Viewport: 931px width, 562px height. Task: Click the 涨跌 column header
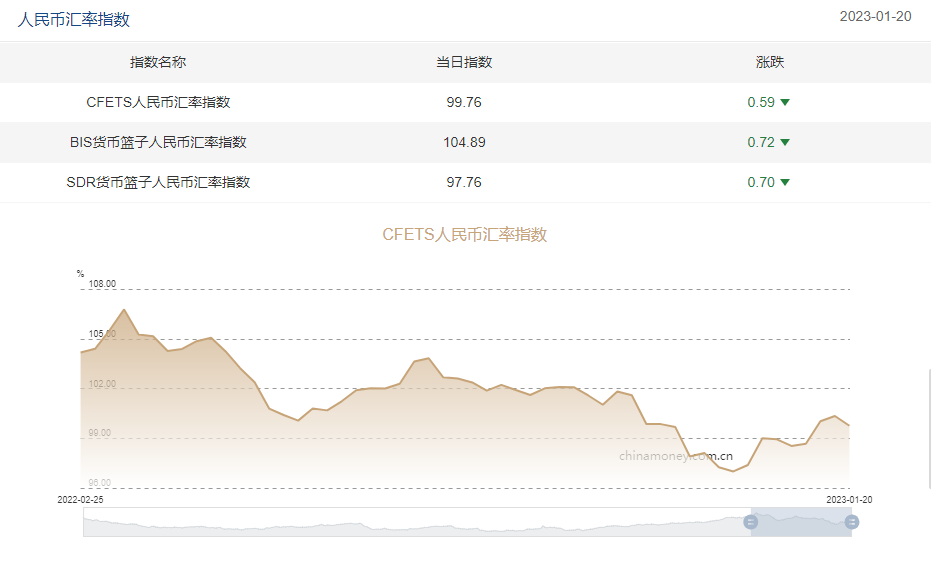click(x=769, y=62)
